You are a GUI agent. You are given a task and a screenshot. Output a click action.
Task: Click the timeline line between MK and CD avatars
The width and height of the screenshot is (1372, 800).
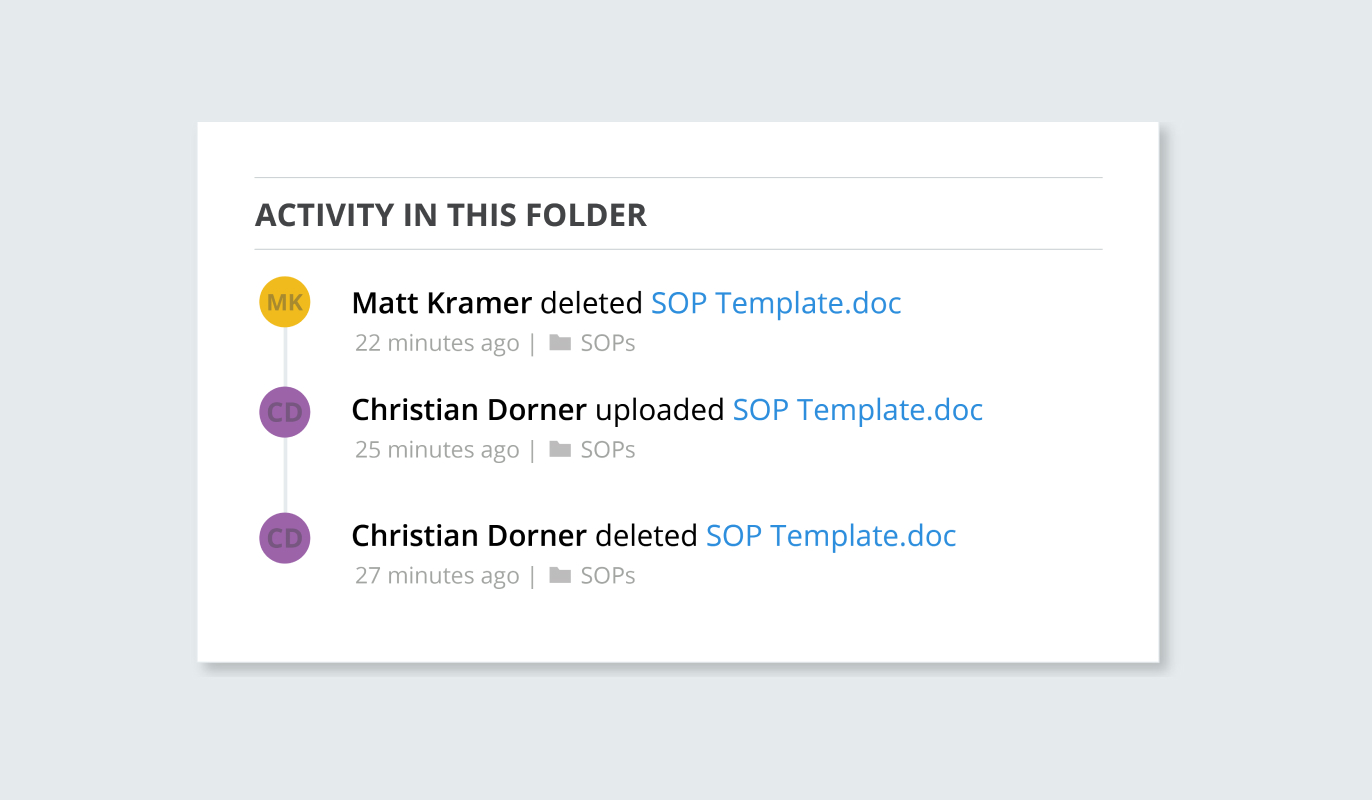pyautogui.click(x=285, y=357)
